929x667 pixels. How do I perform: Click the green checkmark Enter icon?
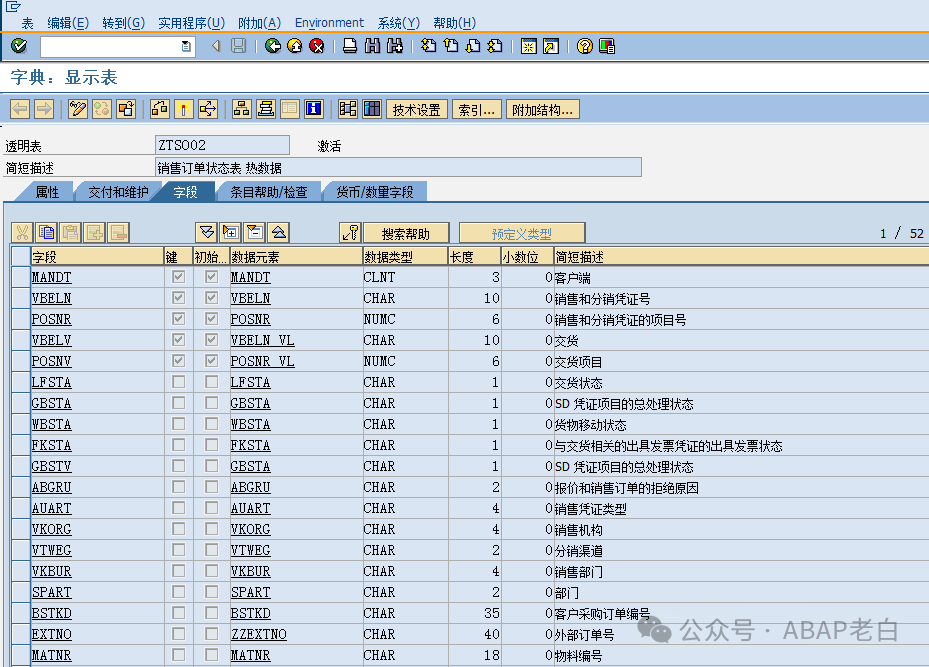(x=19, y=46)
